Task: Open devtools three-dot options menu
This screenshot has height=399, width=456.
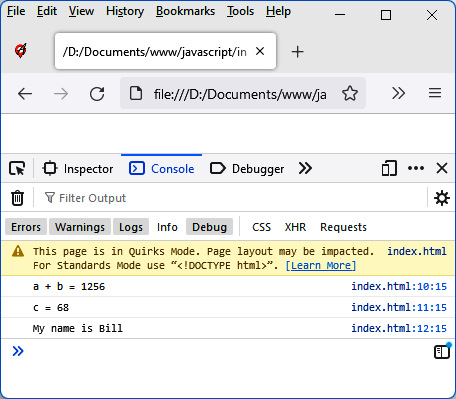Action: [x=416, y=168]
